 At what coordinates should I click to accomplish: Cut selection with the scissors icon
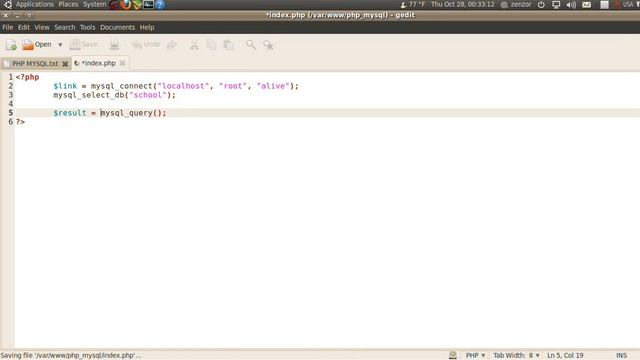pyautogui.click(x=194, y=44)
